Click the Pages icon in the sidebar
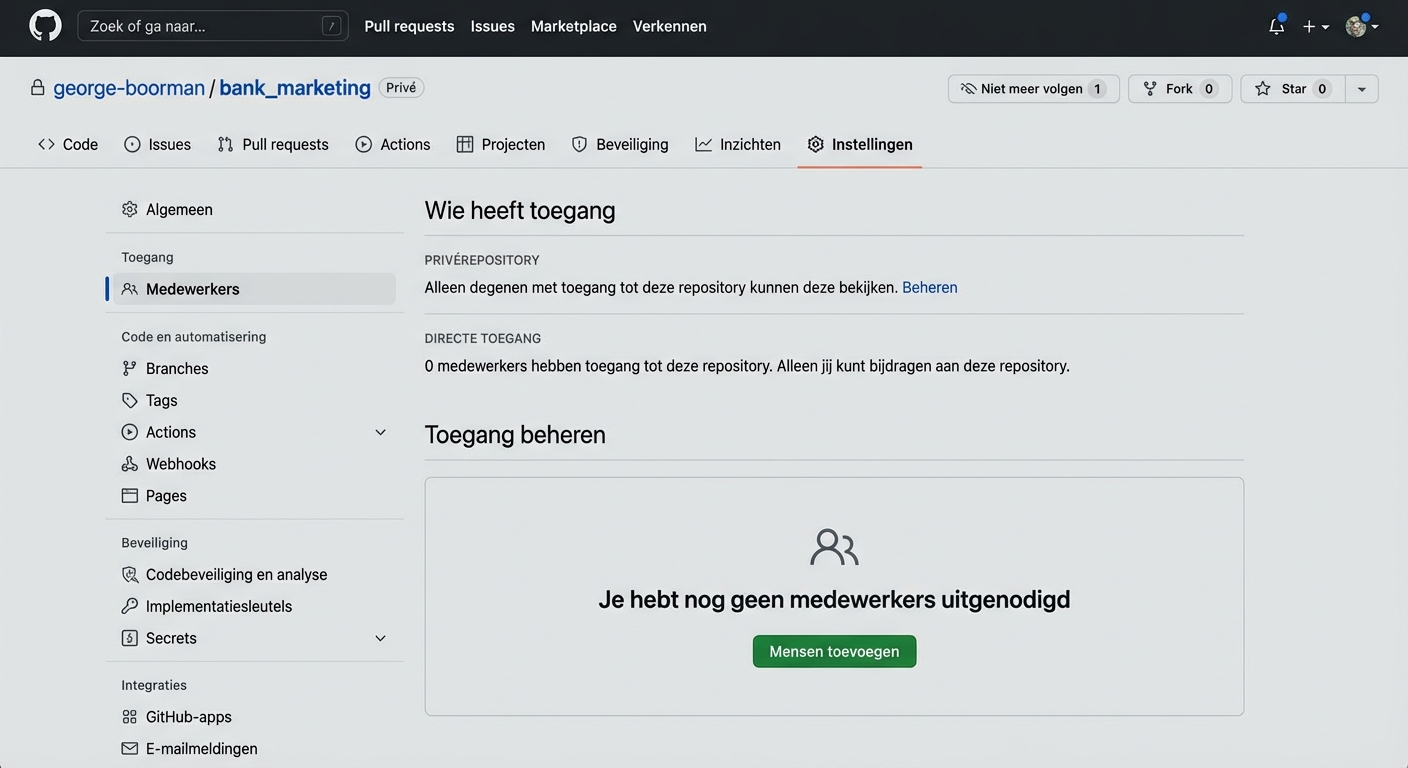Image resolution: width=1408 pixels, height=768 pixels. 130,495
